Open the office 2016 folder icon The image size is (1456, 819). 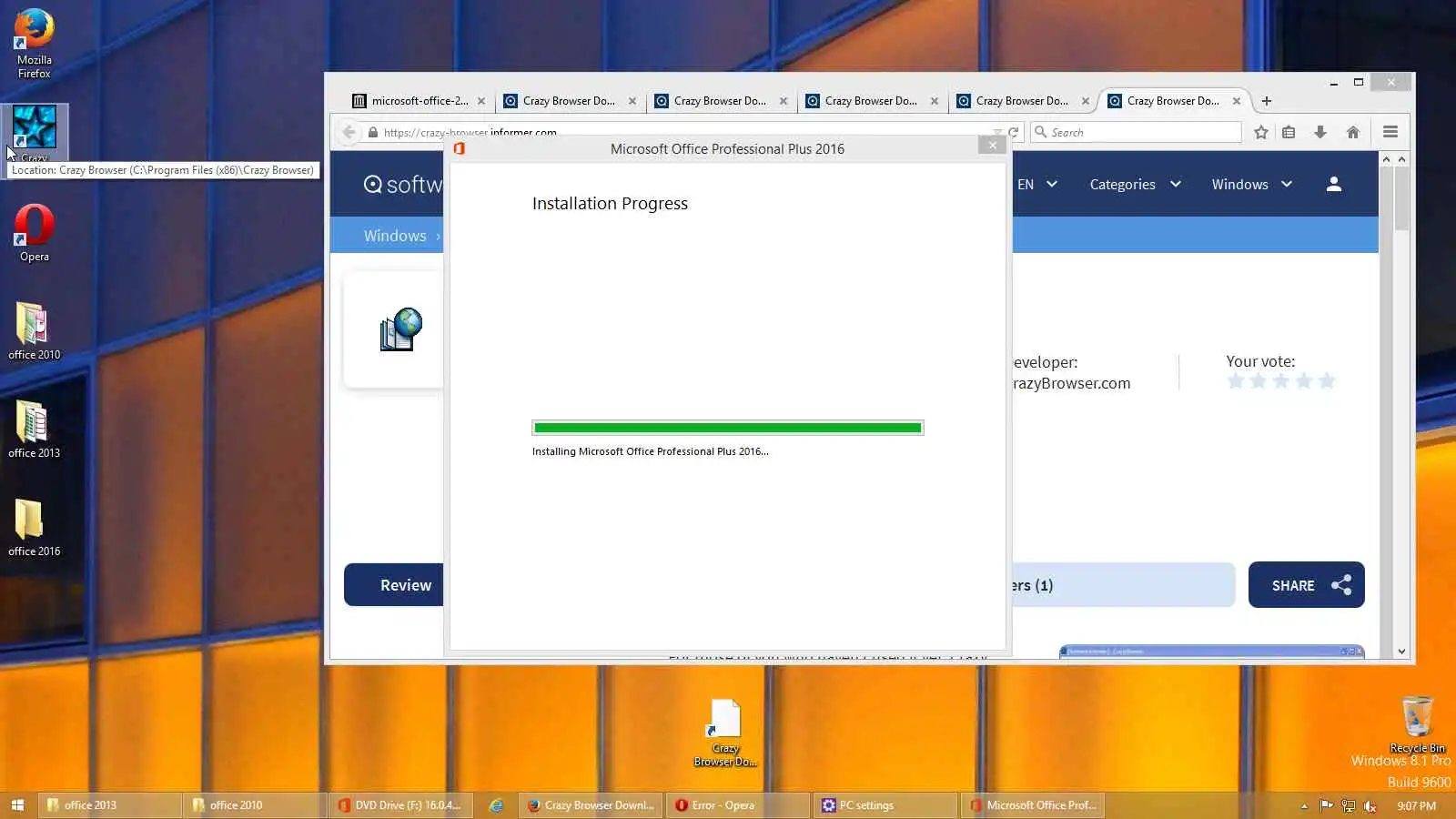(x=35, y=528)
